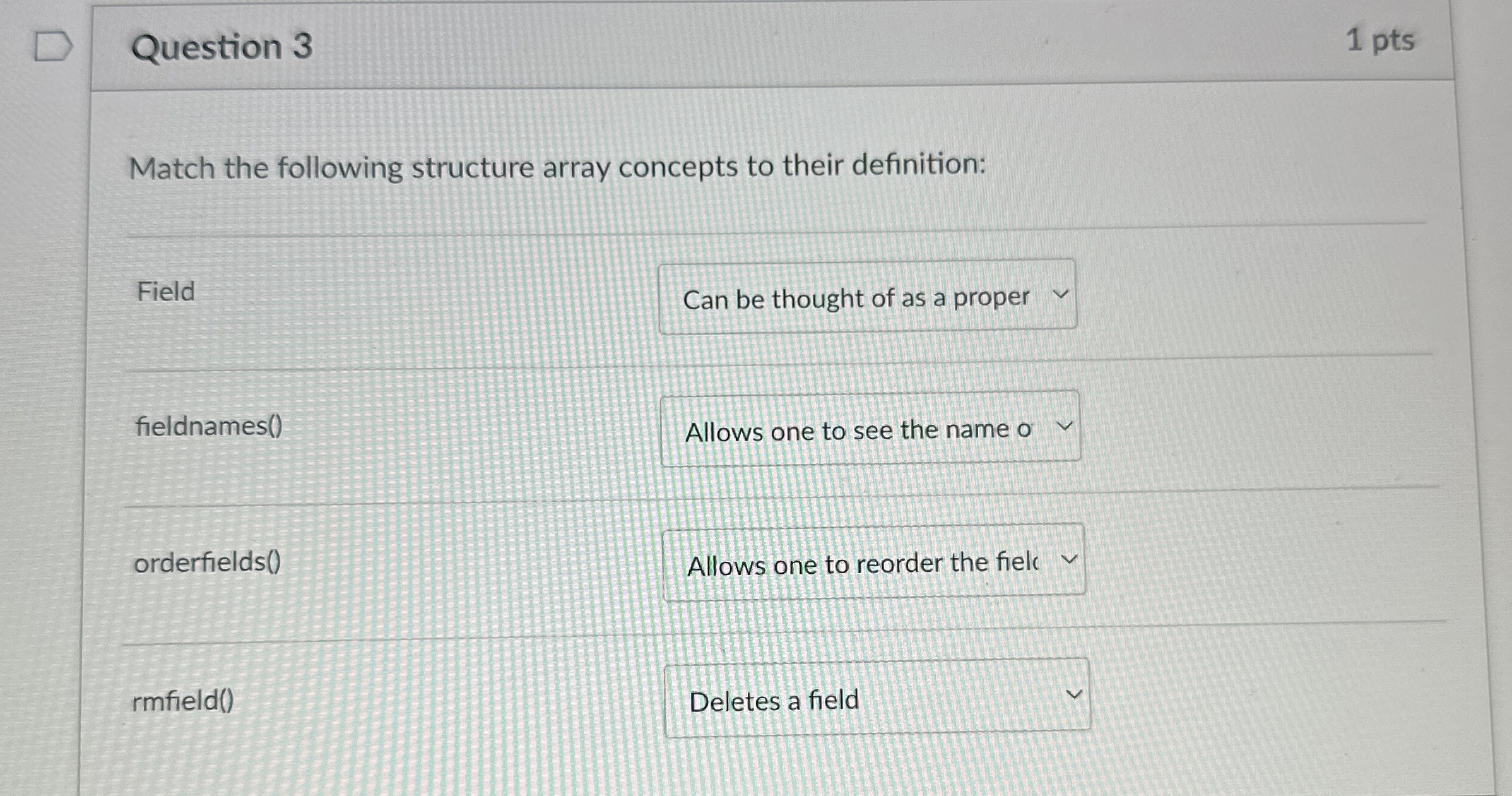Select the 'Allows one to reorder the field' answer box

[x=873, y=562]
